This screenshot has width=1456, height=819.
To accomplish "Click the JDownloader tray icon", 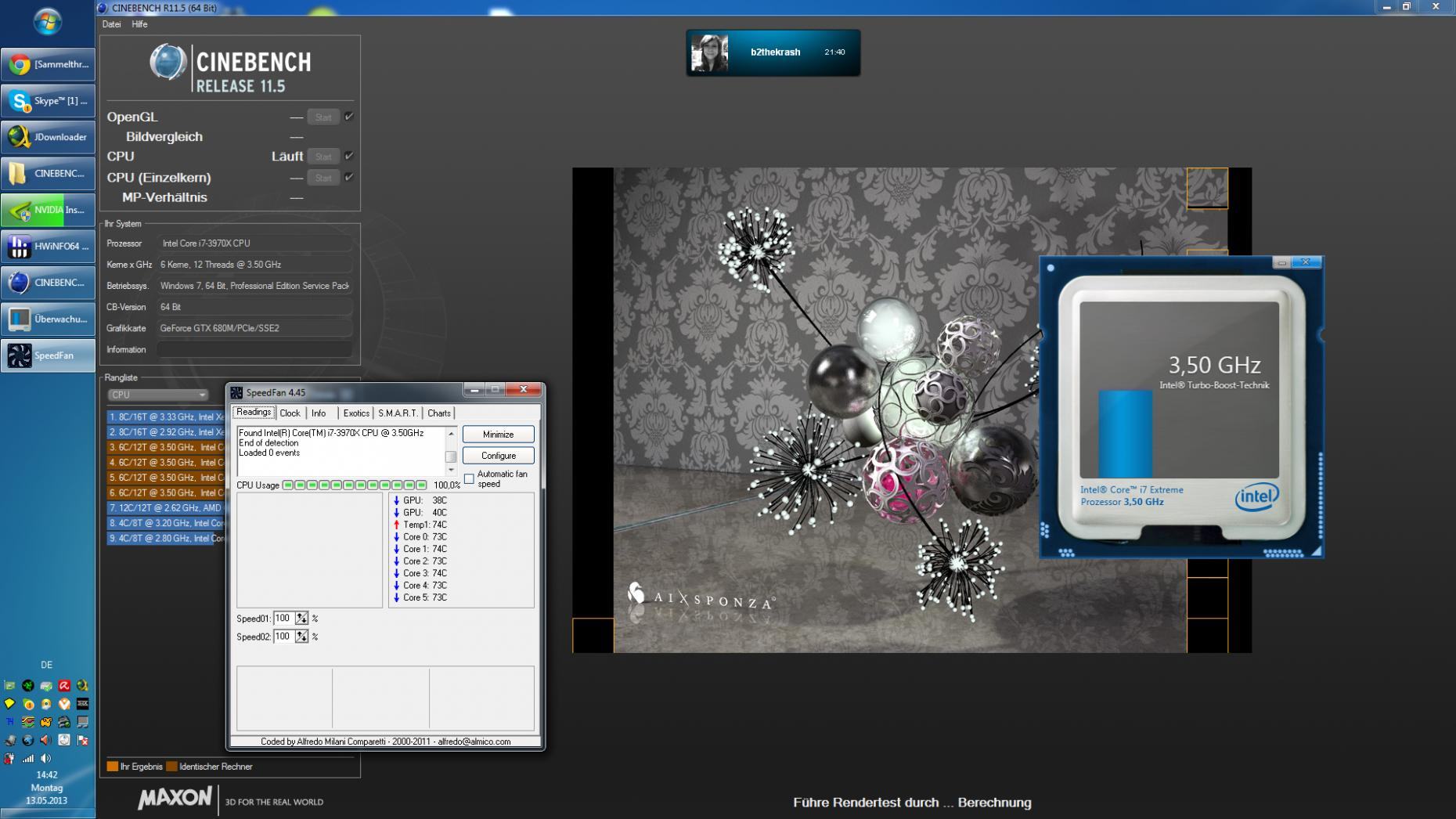I will (82, 685).
